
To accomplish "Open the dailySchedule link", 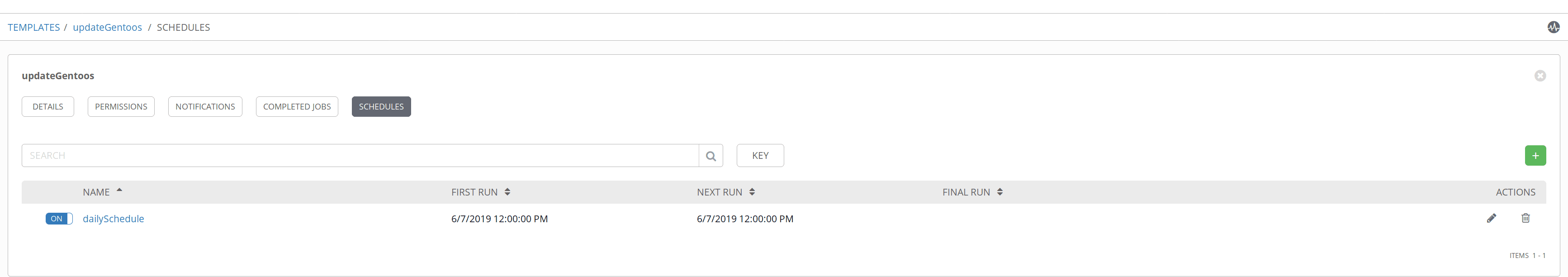I will pyautogui.click(x=113, y=219).
